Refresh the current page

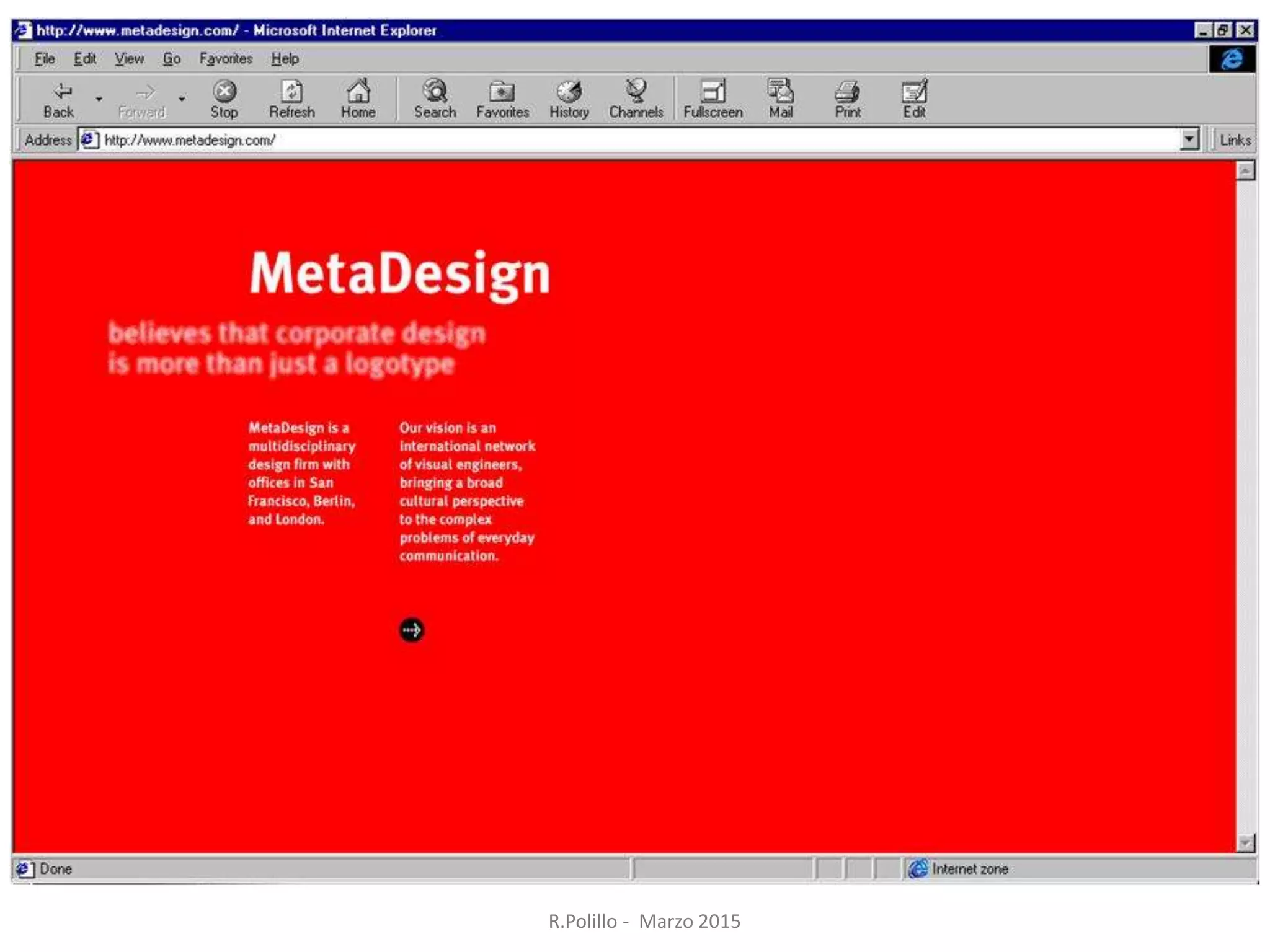click(291, 99)
